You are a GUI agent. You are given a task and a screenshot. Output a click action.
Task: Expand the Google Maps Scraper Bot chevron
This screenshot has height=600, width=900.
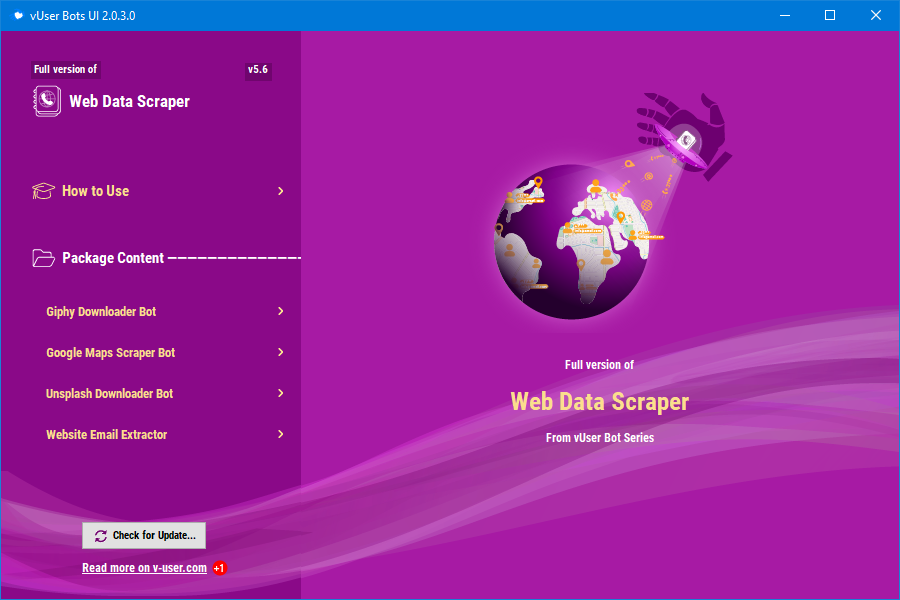281,352
